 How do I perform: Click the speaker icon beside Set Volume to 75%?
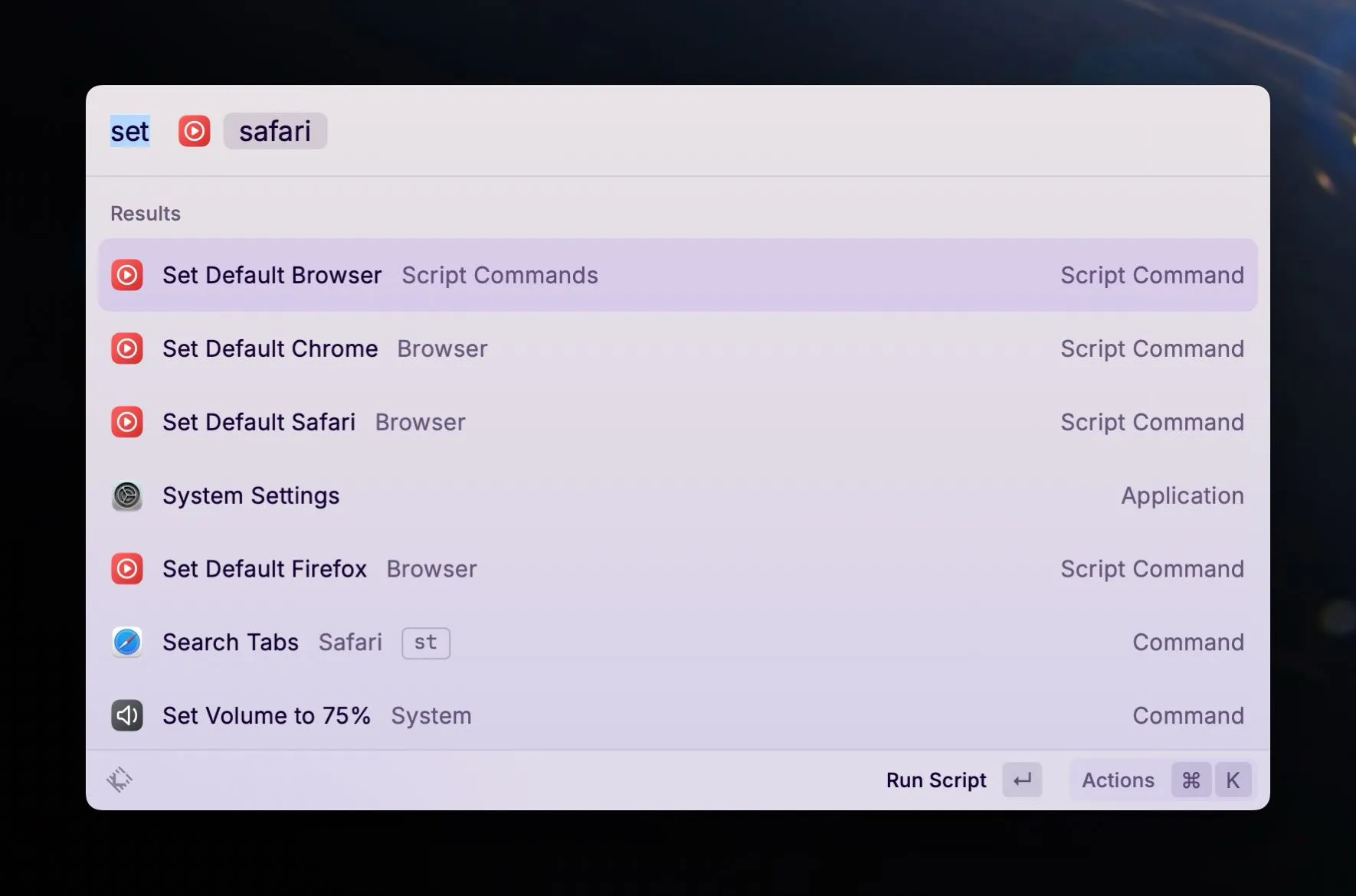[x=127, y=715]
